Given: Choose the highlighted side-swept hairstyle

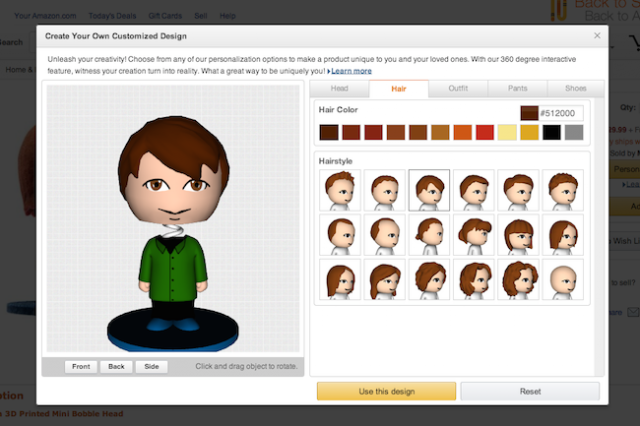Looking at the screenshot, I should 429,189.
